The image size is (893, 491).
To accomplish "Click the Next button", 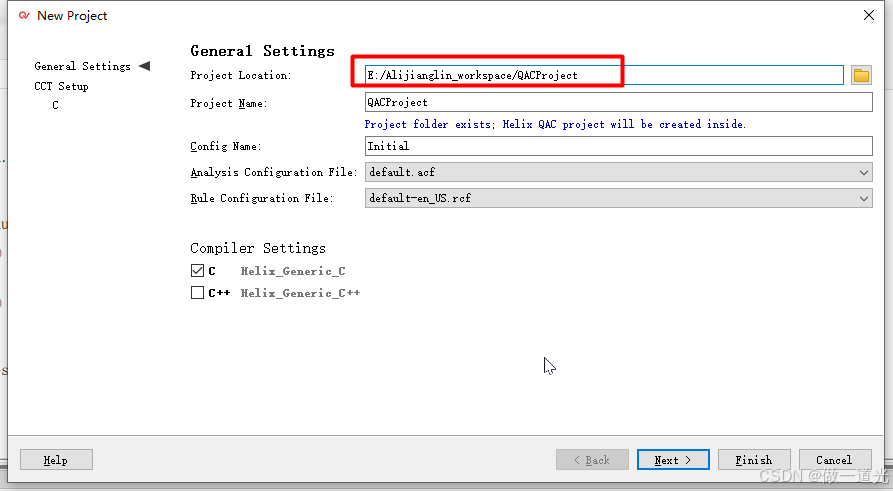I will point(673,460).
